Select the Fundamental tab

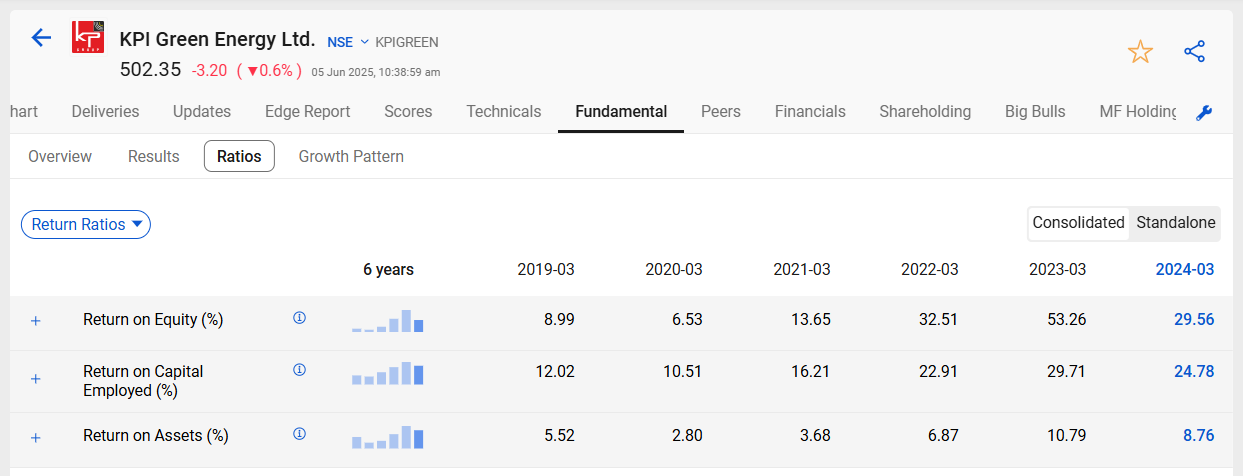621,112
